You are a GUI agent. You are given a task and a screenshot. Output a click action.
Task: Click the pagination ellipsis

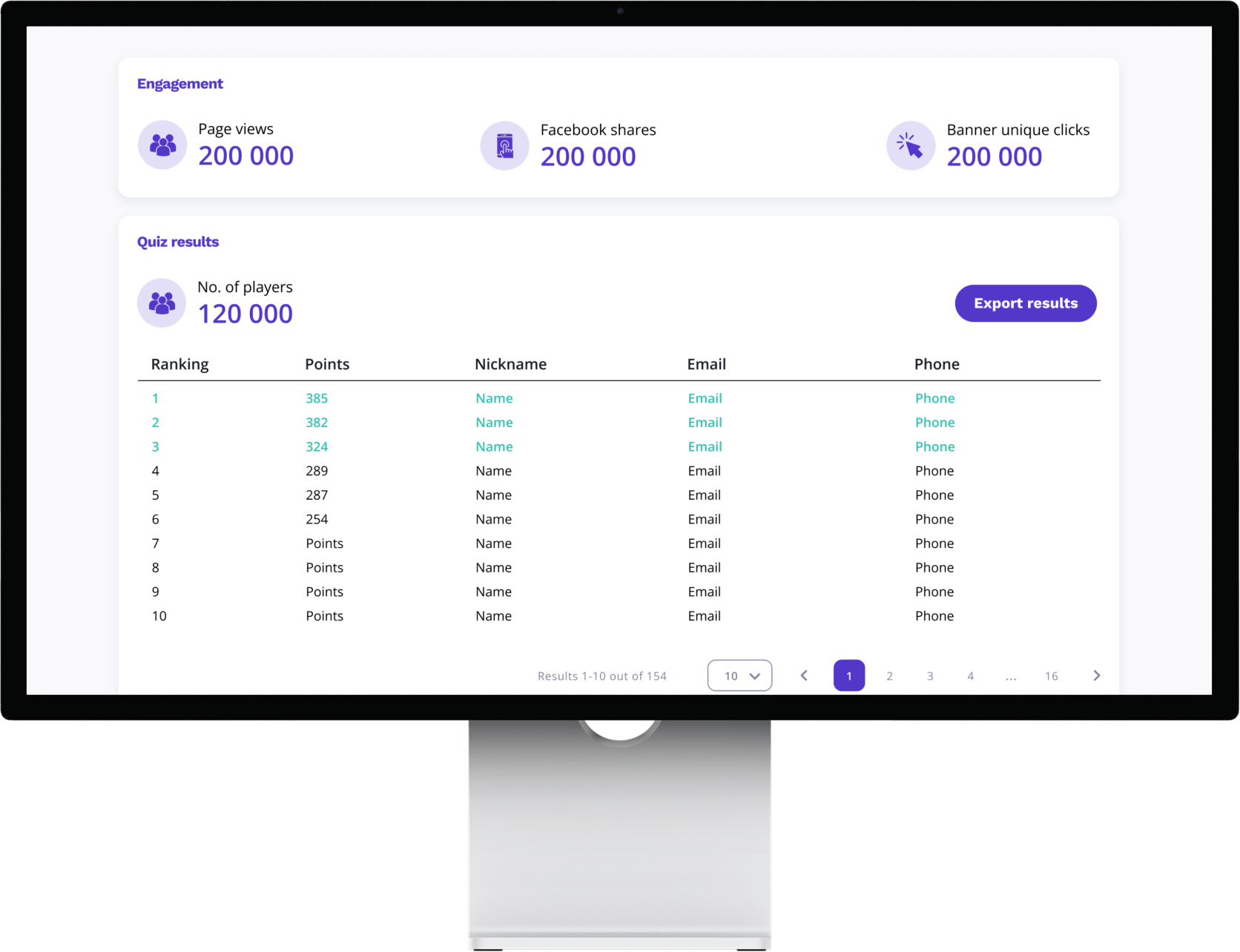click(x=1011, y=675)
